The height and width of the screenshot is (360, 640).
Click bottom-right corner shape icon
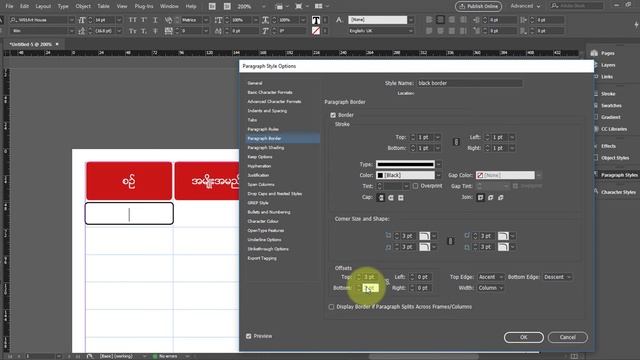[x=503, y=247]
